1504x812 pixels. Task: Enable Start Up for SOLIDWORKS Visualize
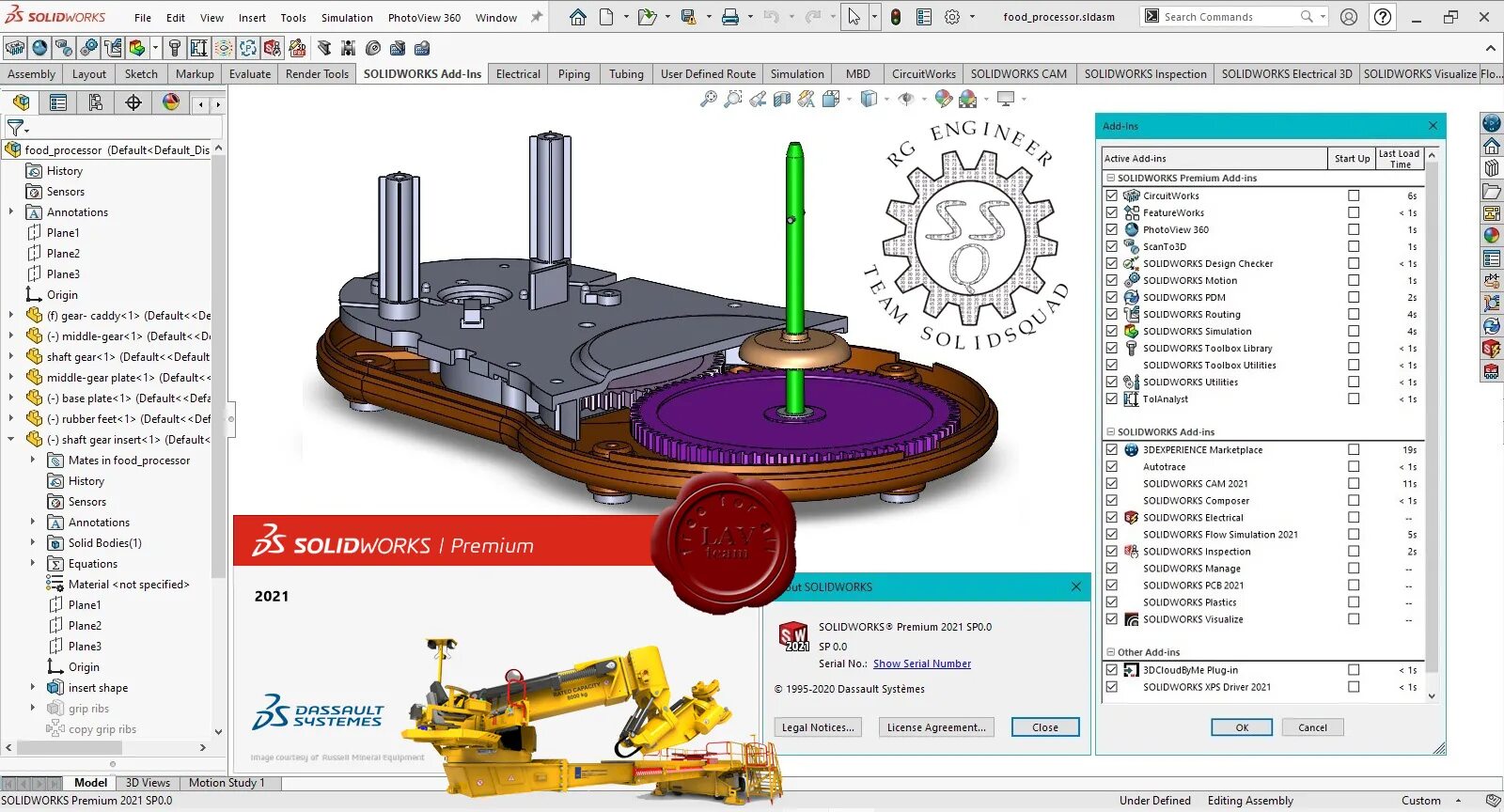[x=1354, y=619]
